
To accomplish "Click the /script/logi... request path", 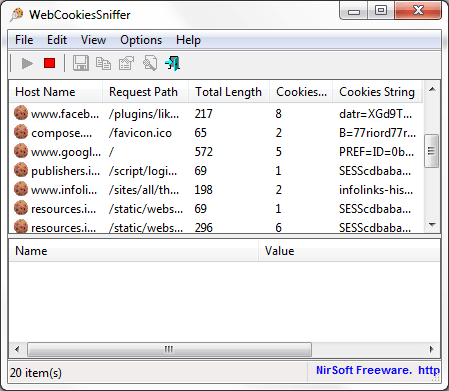I will [x=143, y=171].
